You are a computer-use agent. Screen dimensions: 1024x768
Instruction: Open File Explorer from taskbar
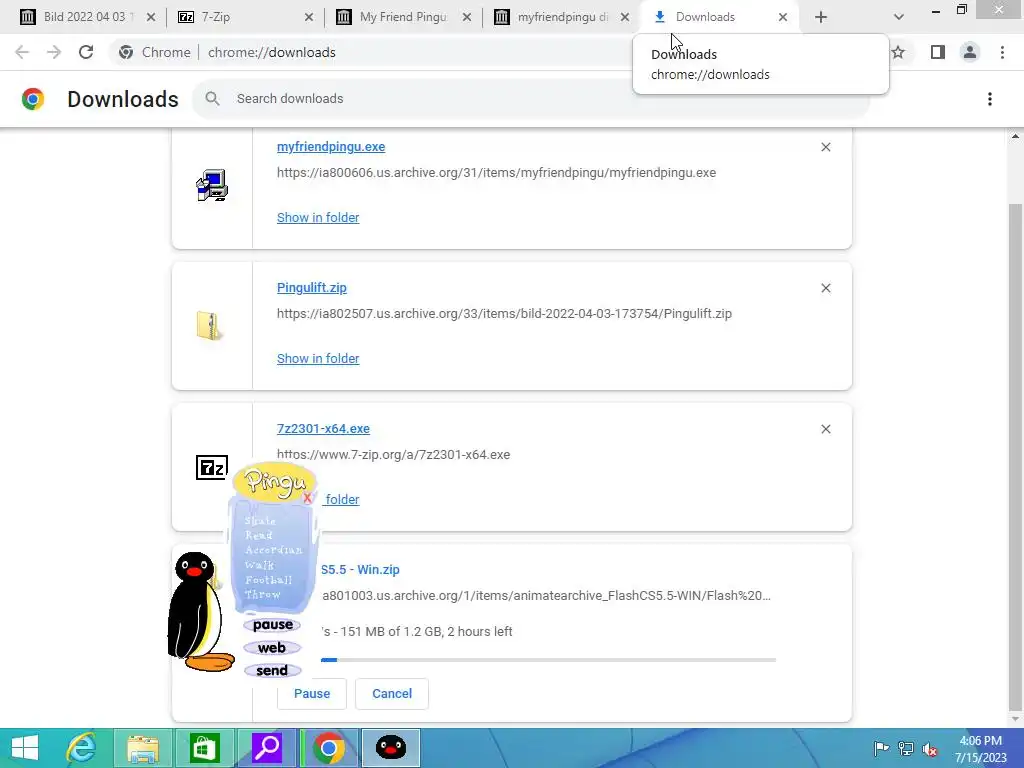[x=142, y=748]
